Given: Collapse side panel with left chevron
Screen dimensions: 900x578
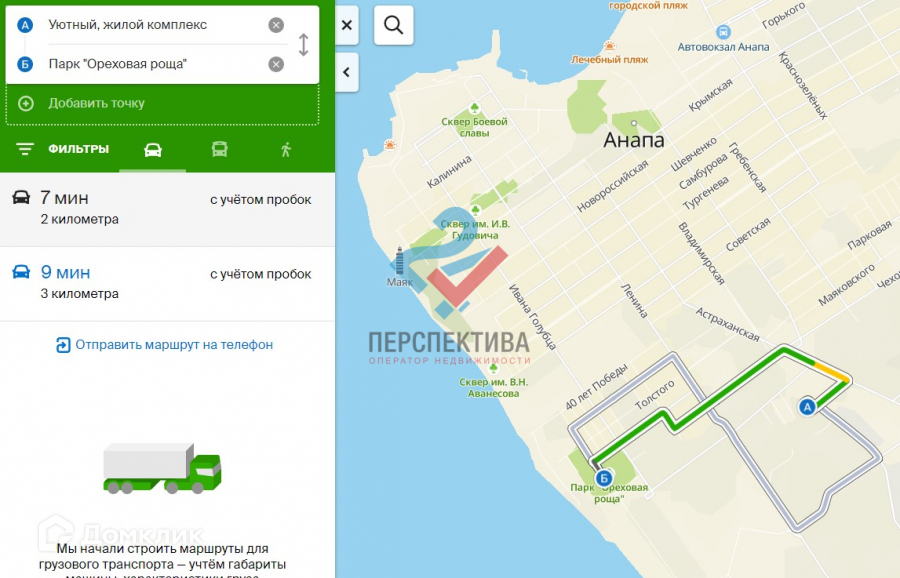Looking at the screenshot, I should (347, 72).
